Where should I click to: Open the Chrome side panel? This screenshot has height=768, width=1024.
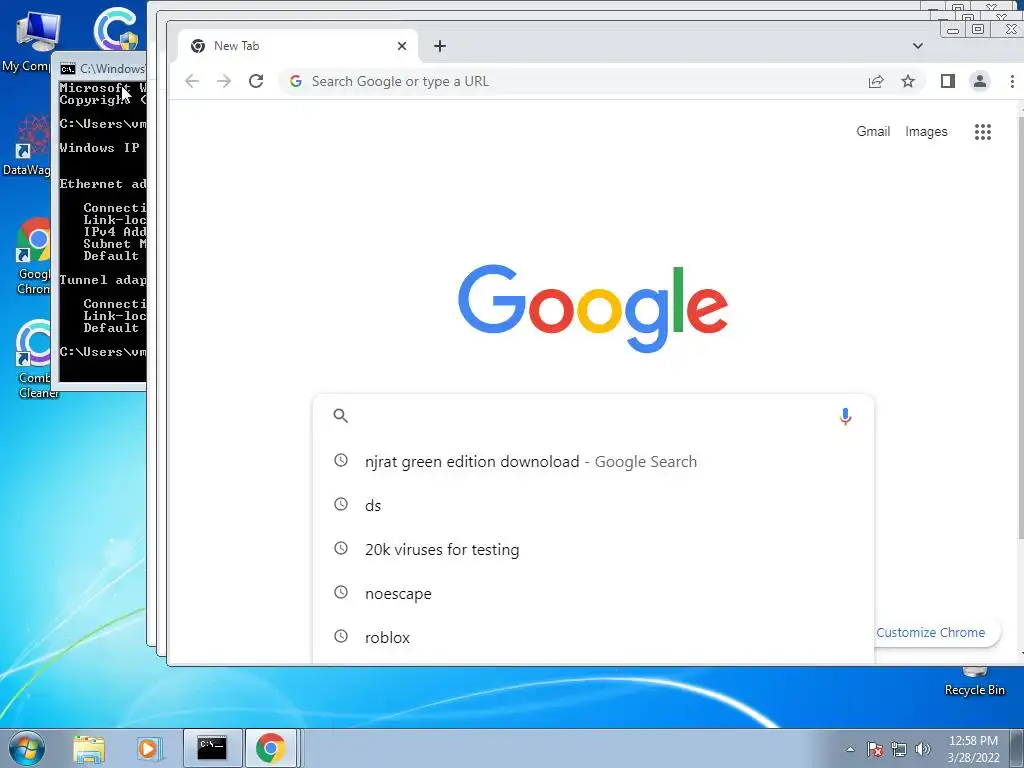(948, 81)
